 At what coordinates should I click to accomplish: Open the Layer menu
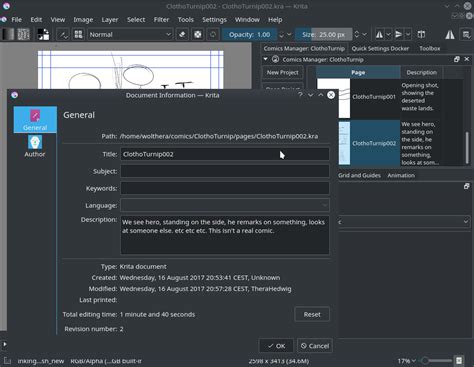click(110, 20)
